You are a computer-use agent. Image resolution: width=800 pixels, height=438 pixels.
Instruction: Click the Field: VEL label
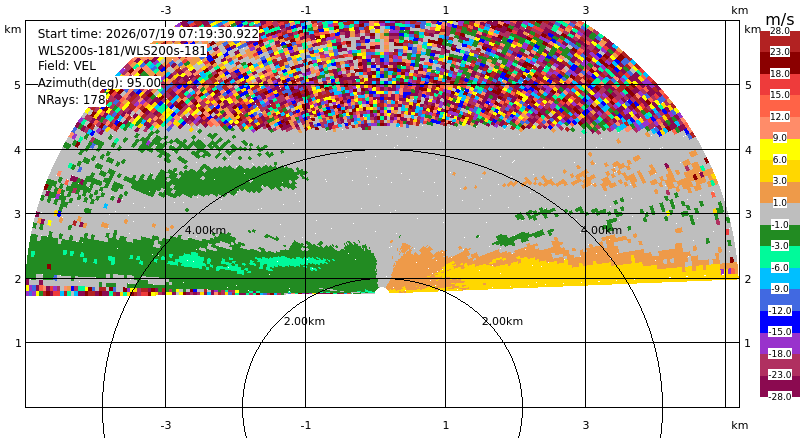pyautogui.click(x=67, y=66)
